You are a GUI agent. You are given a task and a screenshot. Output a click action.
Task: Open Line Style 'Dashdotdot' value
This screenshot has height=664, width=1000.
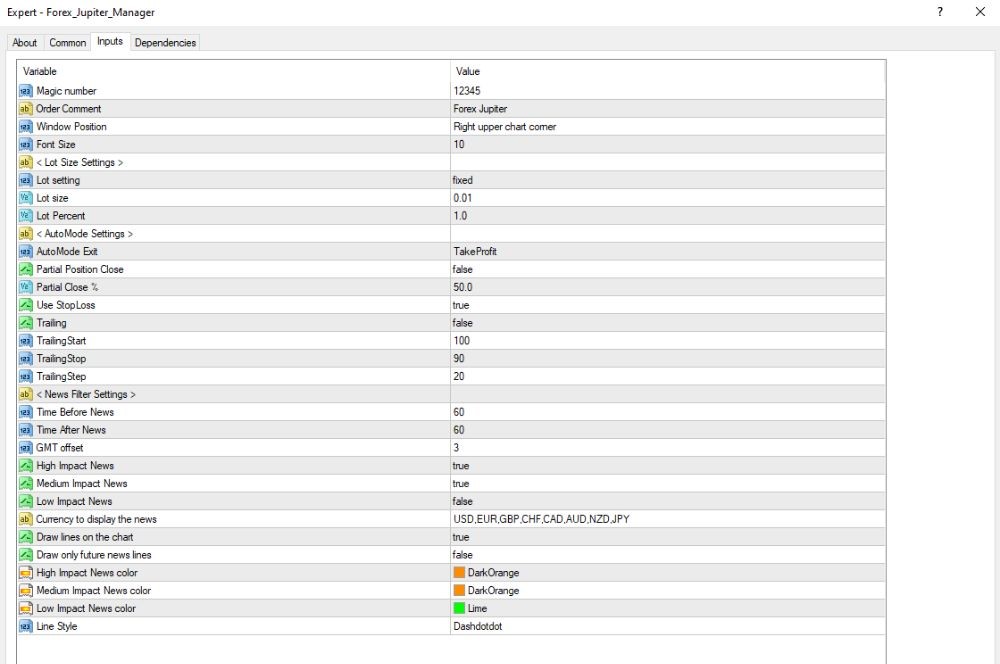point(478,627)
